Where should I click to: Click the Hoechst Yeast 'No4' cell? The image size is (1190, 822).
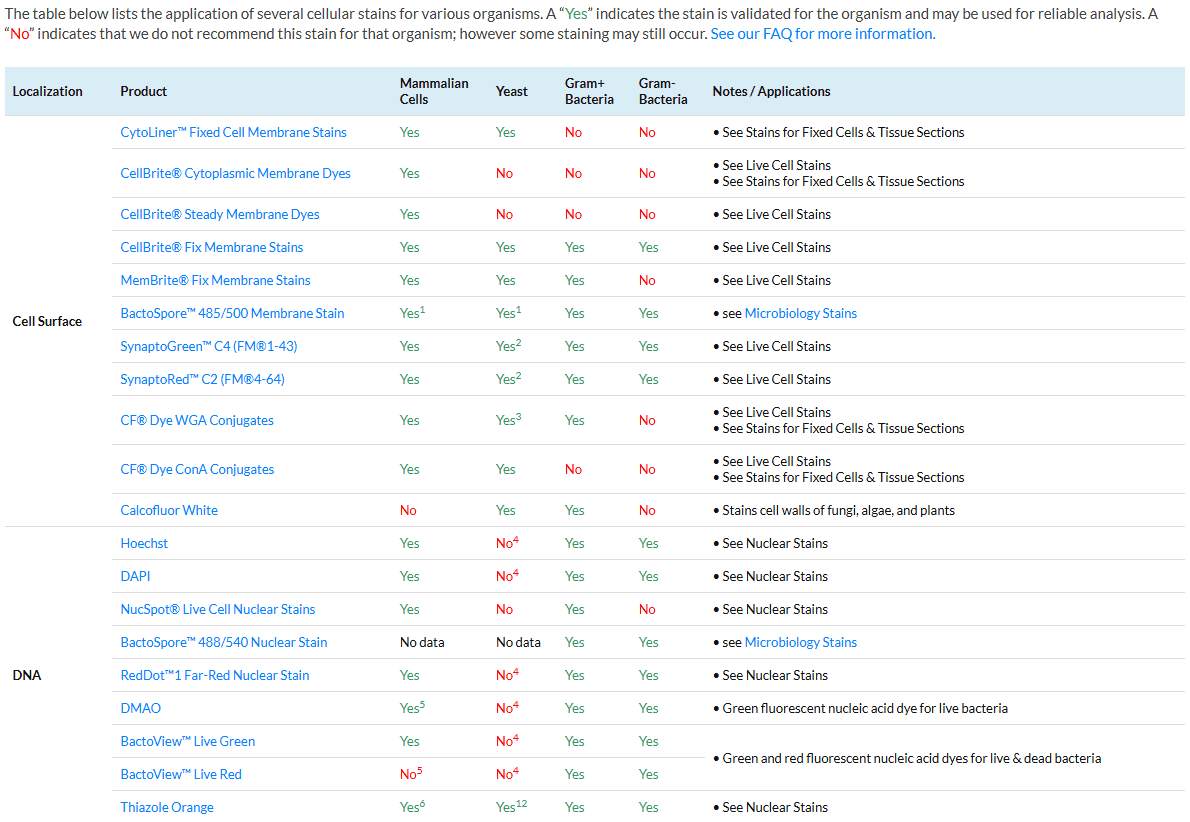coord(507,543)
